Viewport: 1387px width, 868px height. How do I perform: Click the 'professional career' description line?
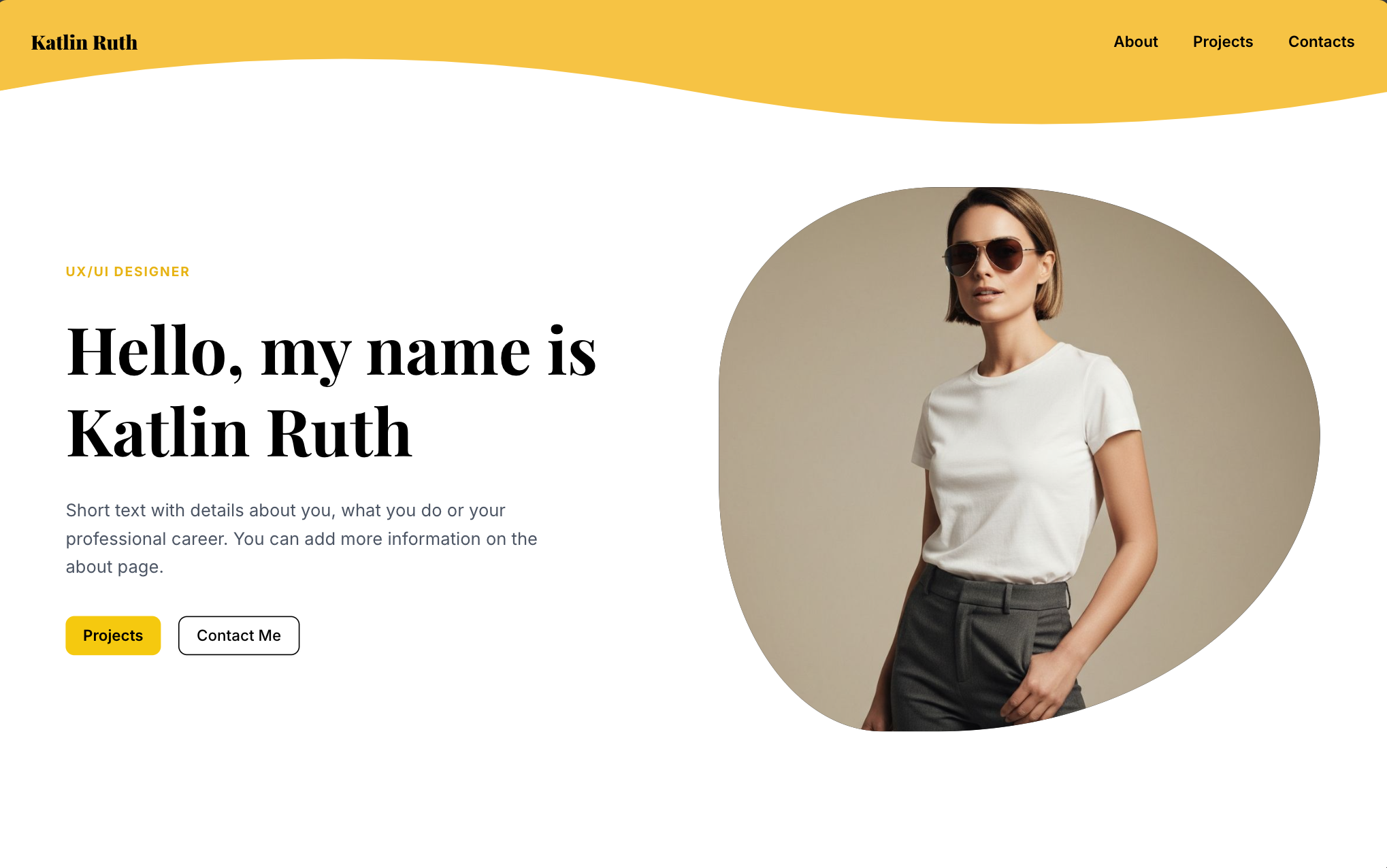point(301,539)
